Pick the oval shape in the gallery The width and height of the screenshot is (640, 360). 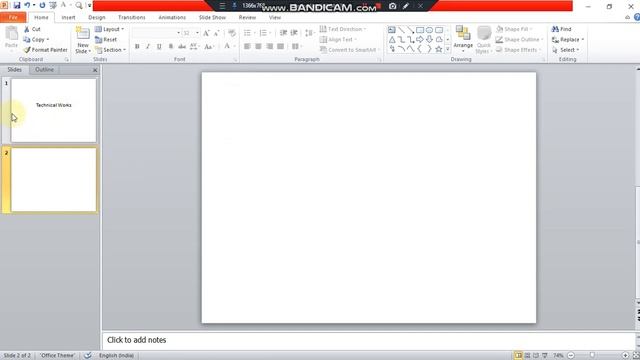coord(429,30)
